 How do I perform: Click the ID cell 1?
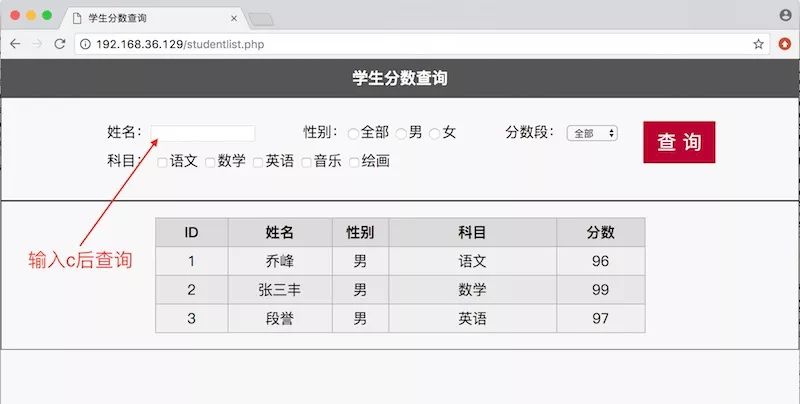coord(192,261)
